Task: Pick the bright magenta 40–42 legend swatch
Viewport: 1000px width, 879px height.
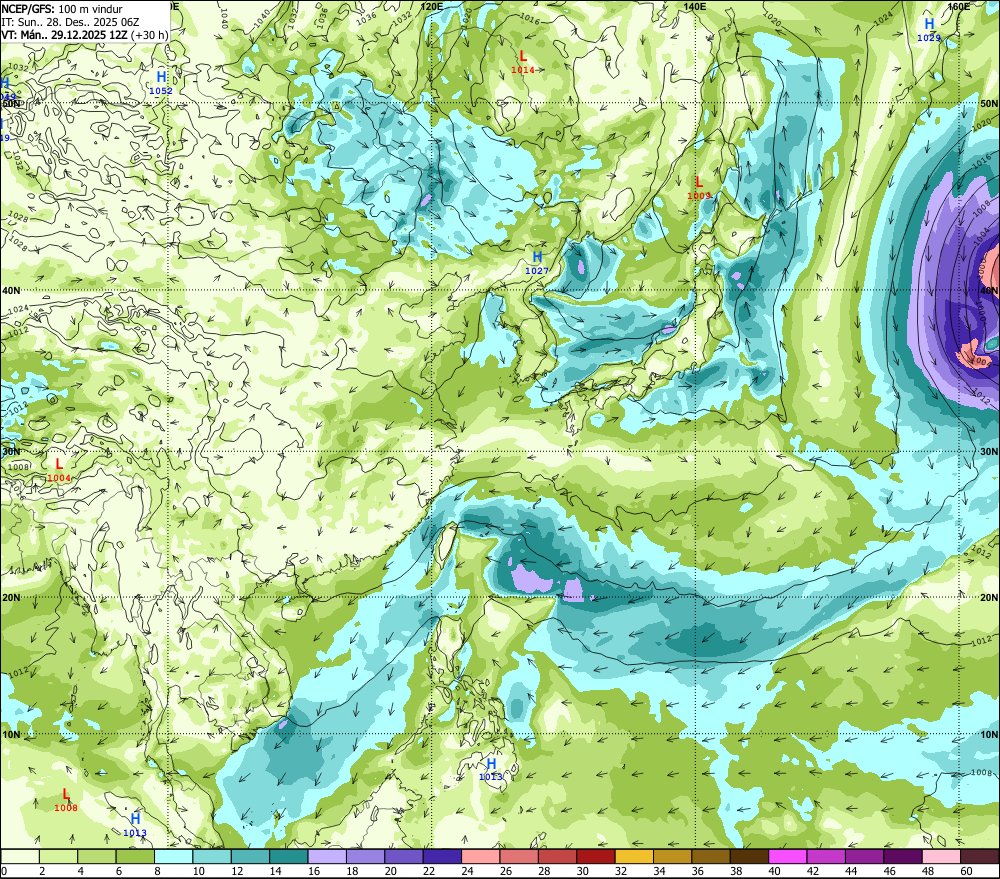Action: tap(788, 856)
